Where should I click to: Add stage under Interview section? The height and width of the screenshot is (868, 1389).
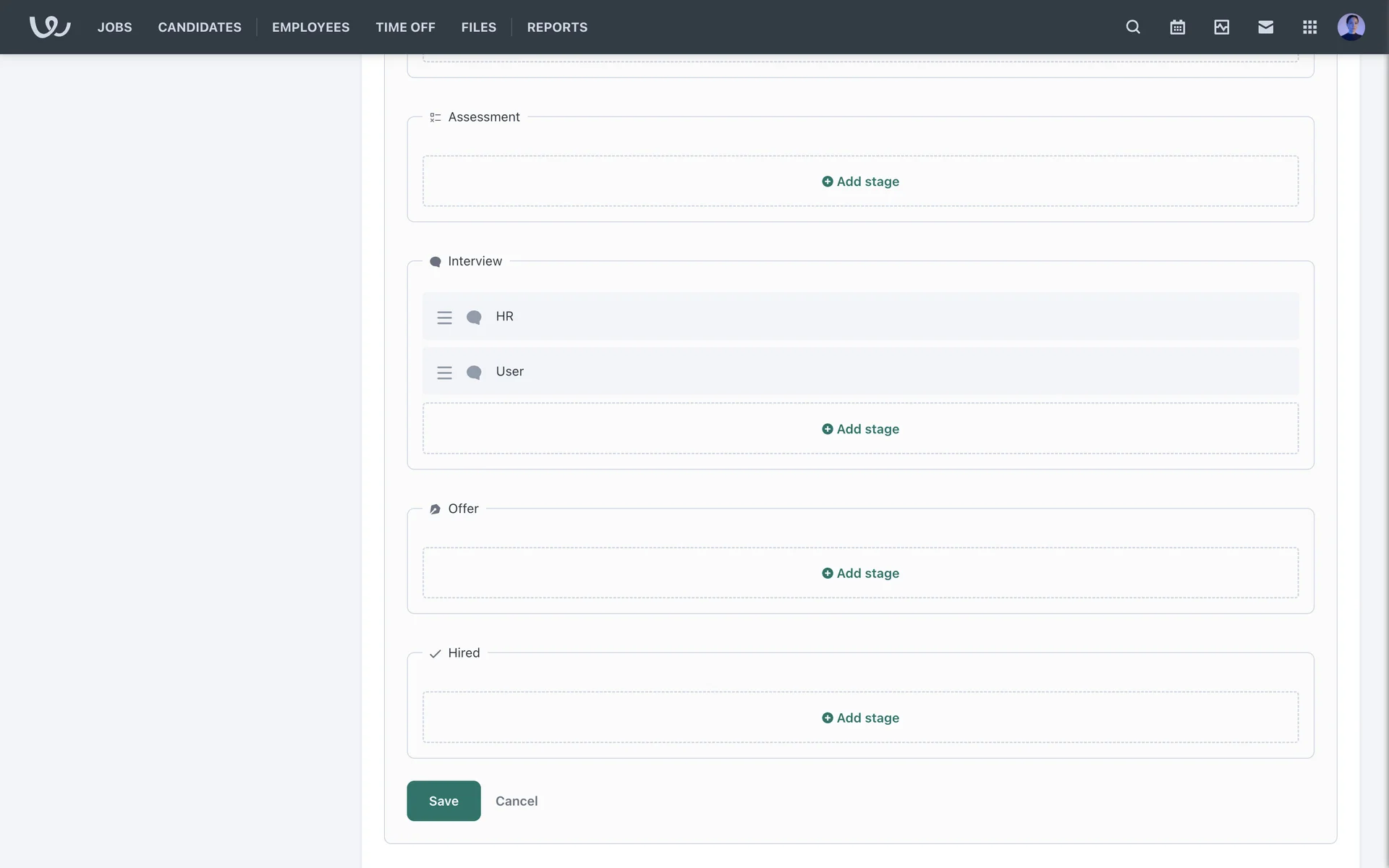click(860, 429)
